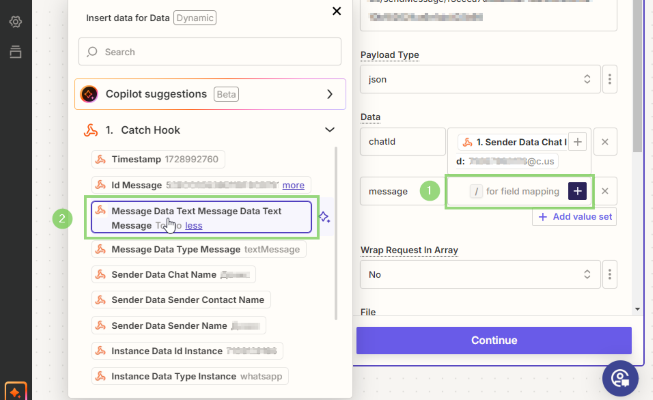The width and height of the screenshot is (653, 400).
Task: Click the Copilot sparkle icon at bottom left
Action: coord(15,389)
